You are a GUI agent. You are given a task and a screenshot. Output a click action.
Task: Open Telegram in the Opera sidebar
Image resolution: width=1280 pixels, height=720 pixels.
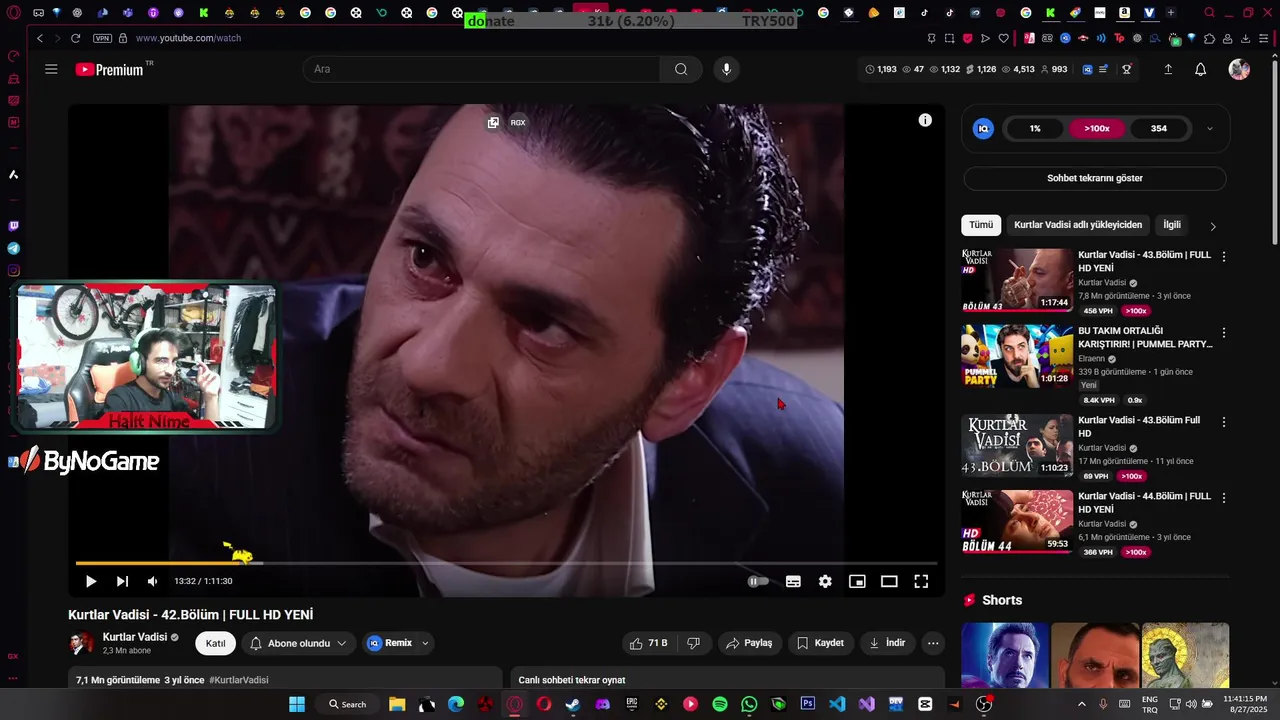coord(13,248)
